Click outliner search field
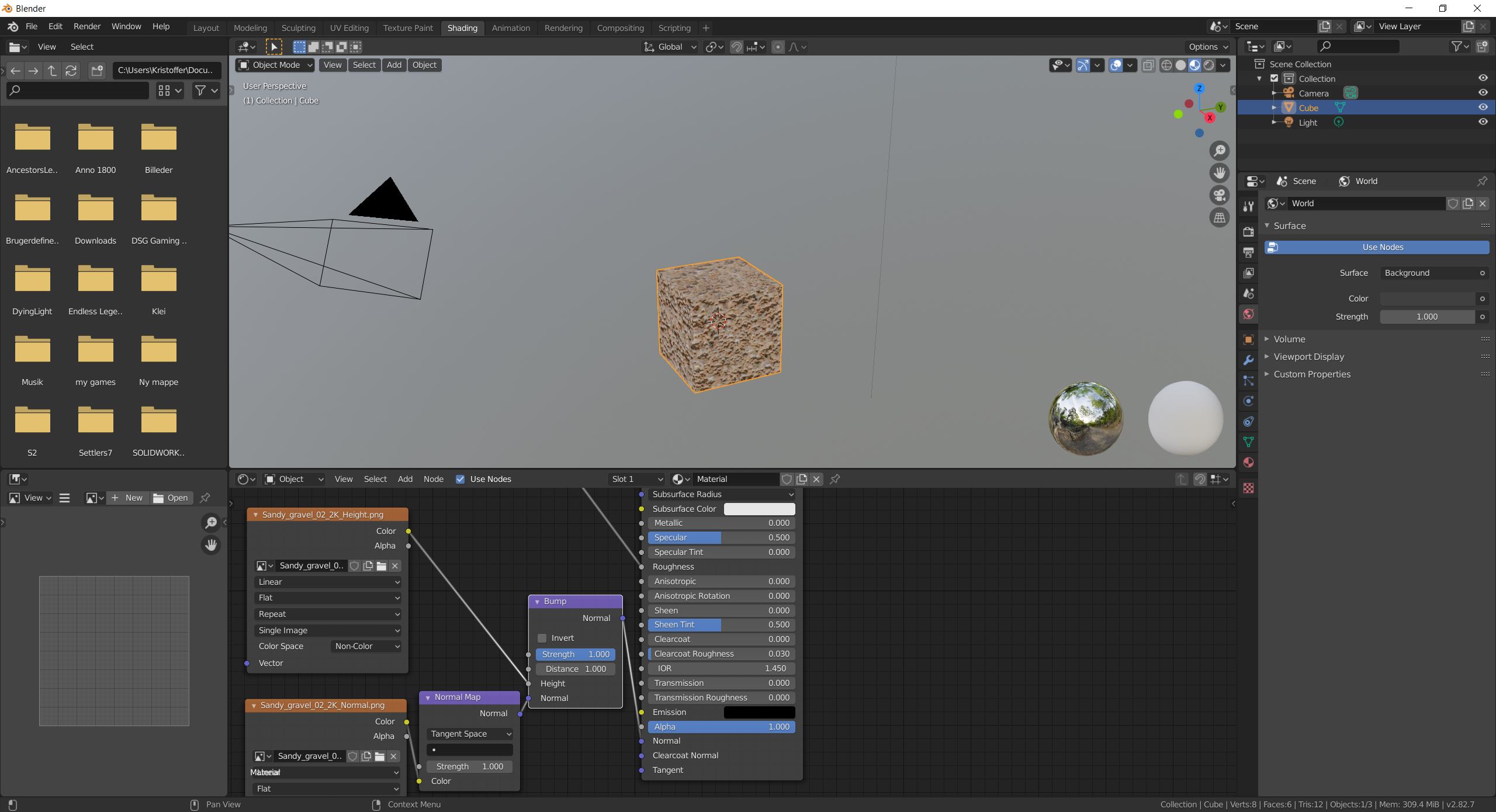Screen dimensions: 1496x812 1358,46
